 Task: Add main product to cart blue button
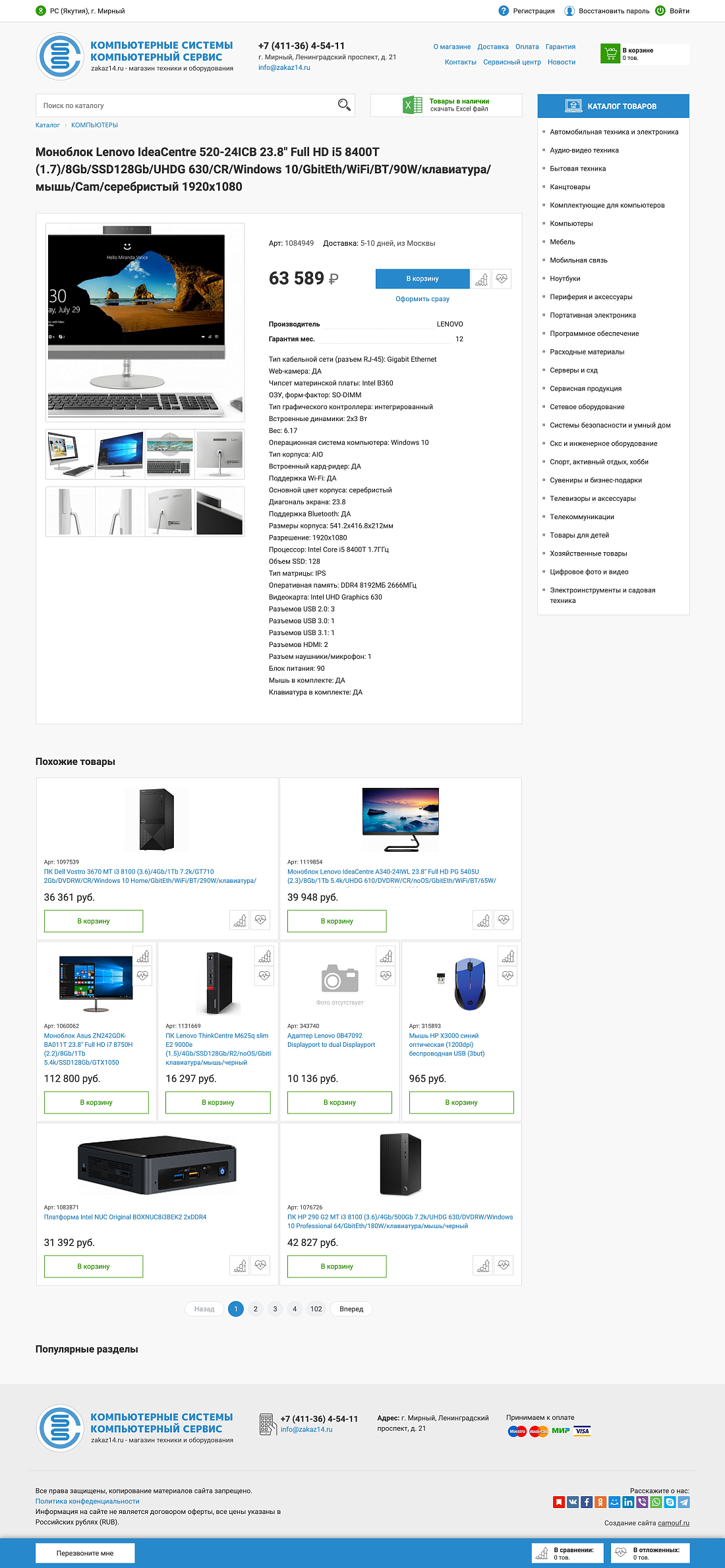coord(422,279)
